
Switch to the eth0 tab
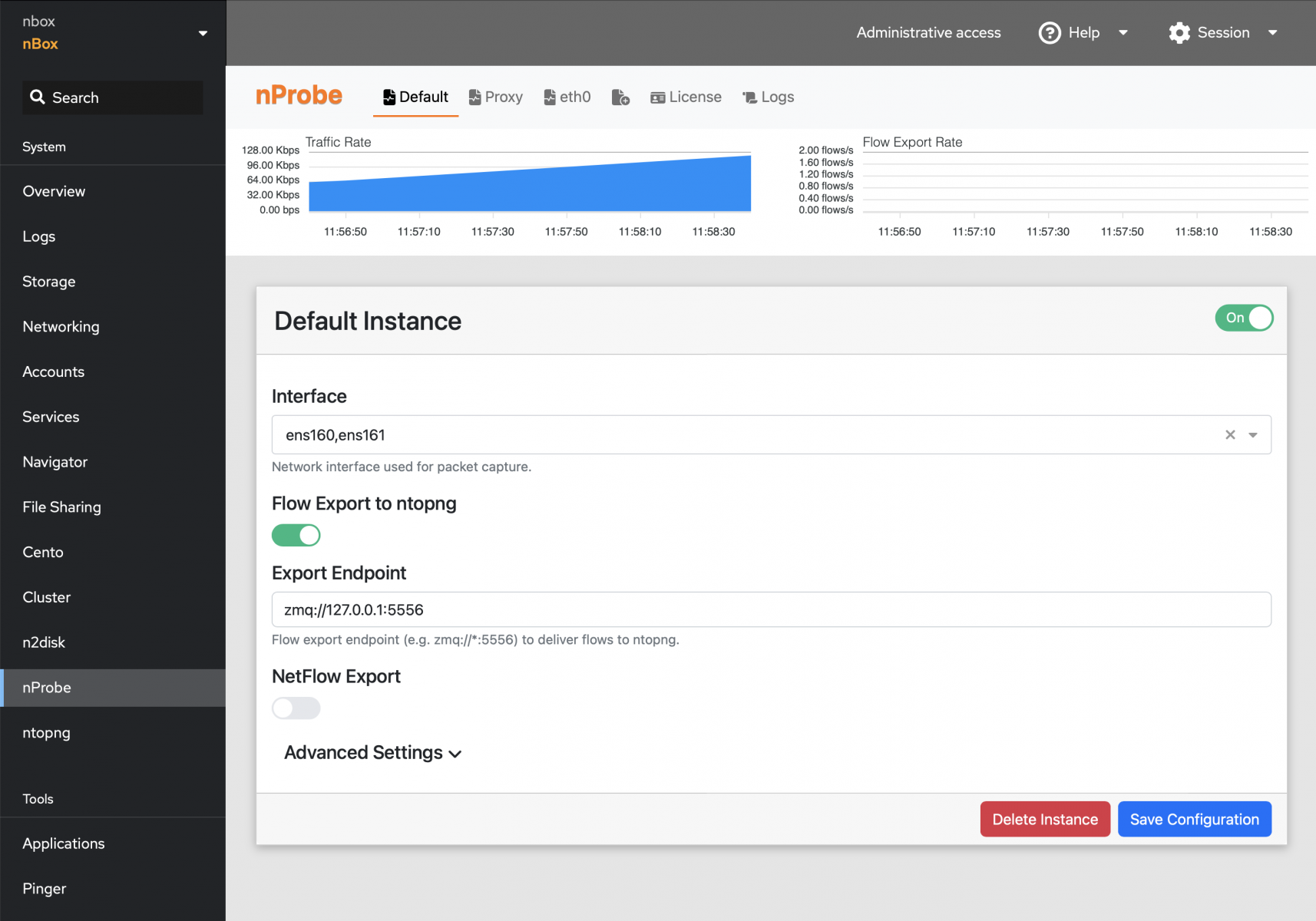tap(567, 97)
